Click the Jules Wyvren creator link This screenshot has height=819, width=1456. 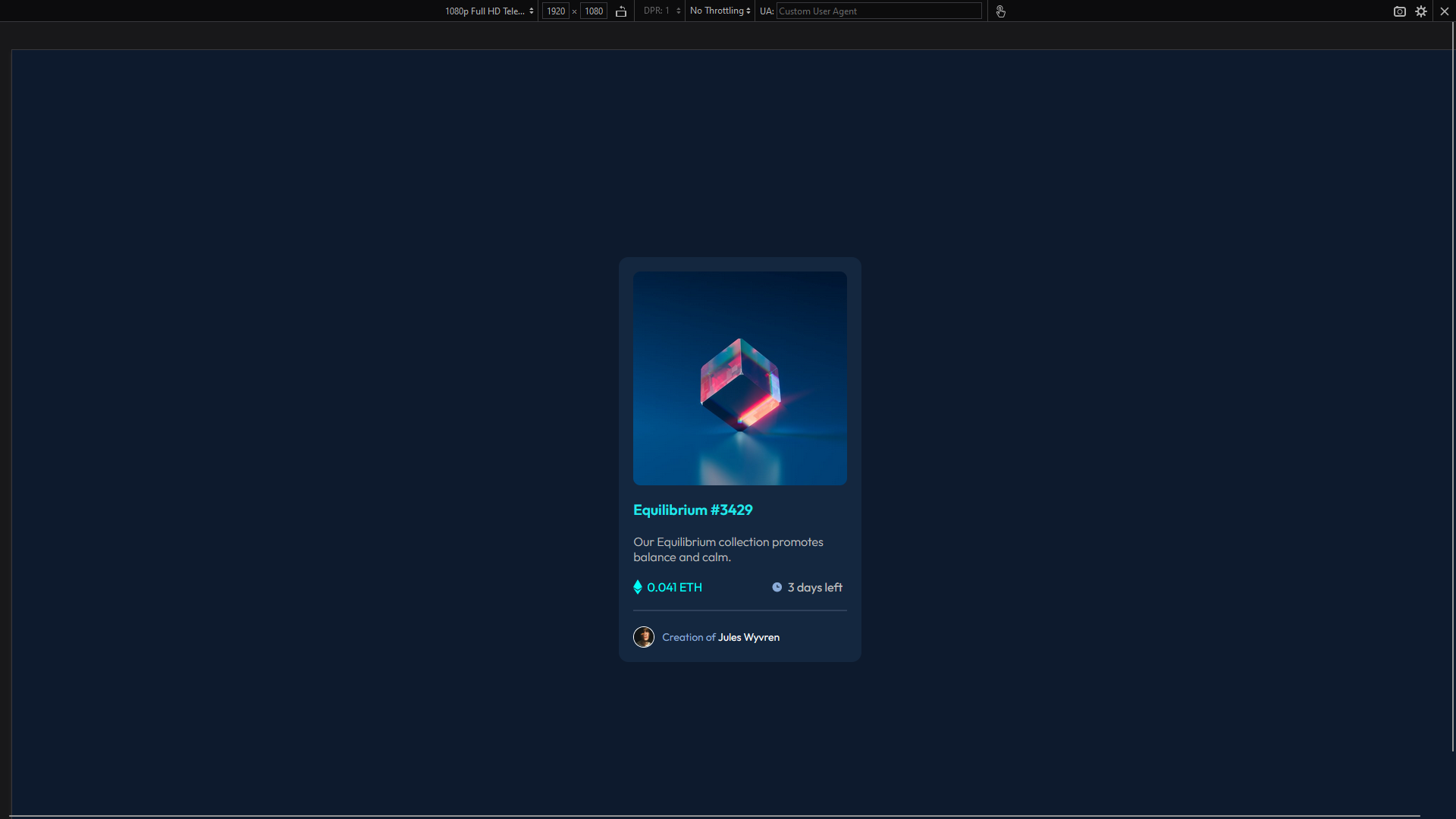748,638
